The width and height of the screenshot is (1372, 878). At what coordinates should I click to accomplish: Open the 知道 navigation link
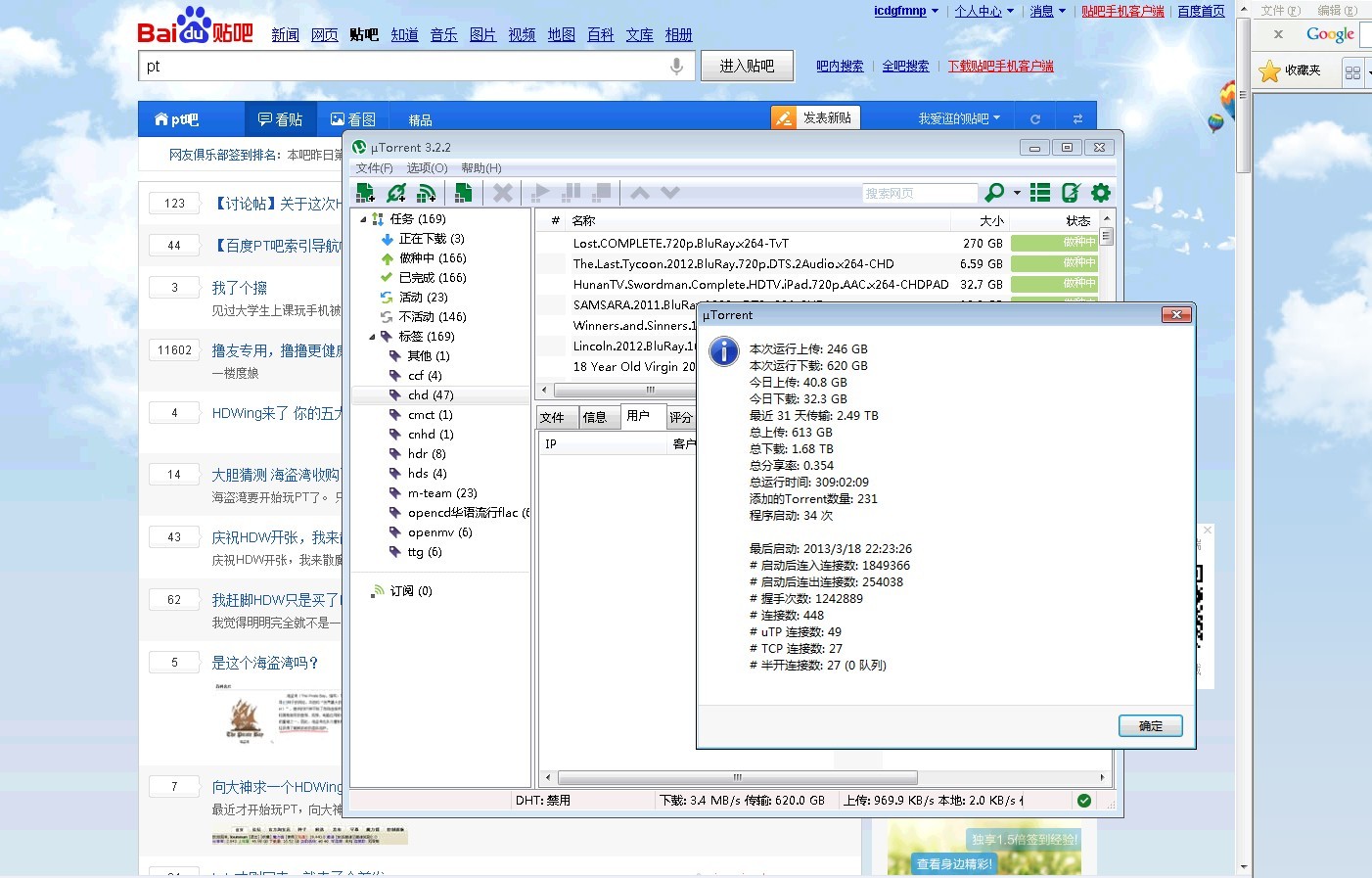point(405,35)
